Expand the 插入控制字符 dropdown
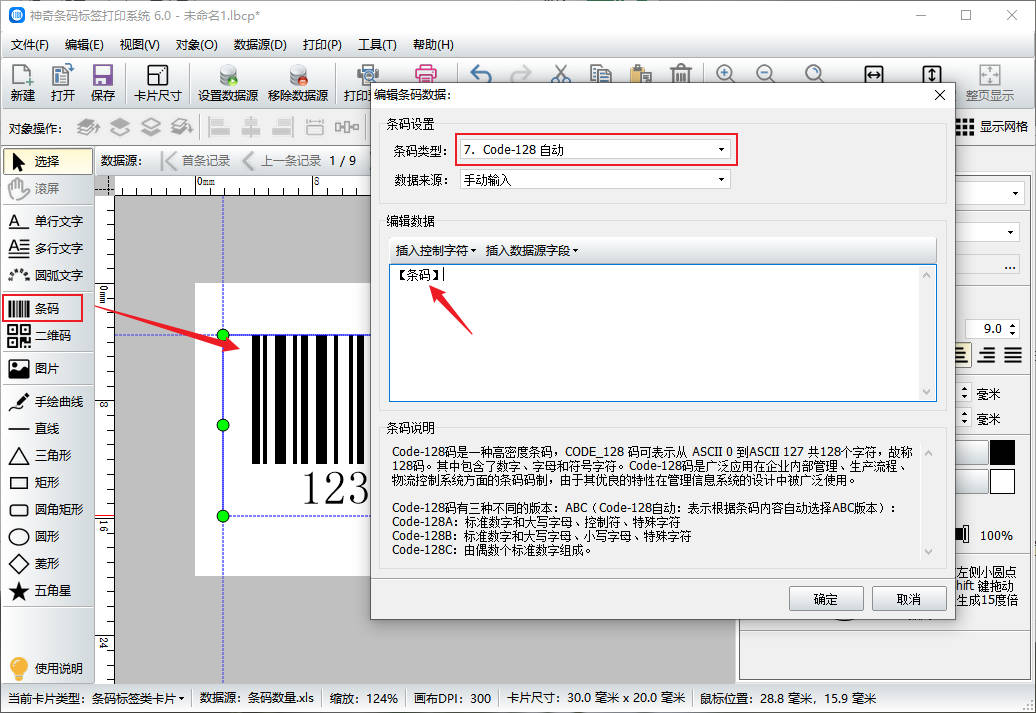The image size is (1036, 713). point(435,250)
